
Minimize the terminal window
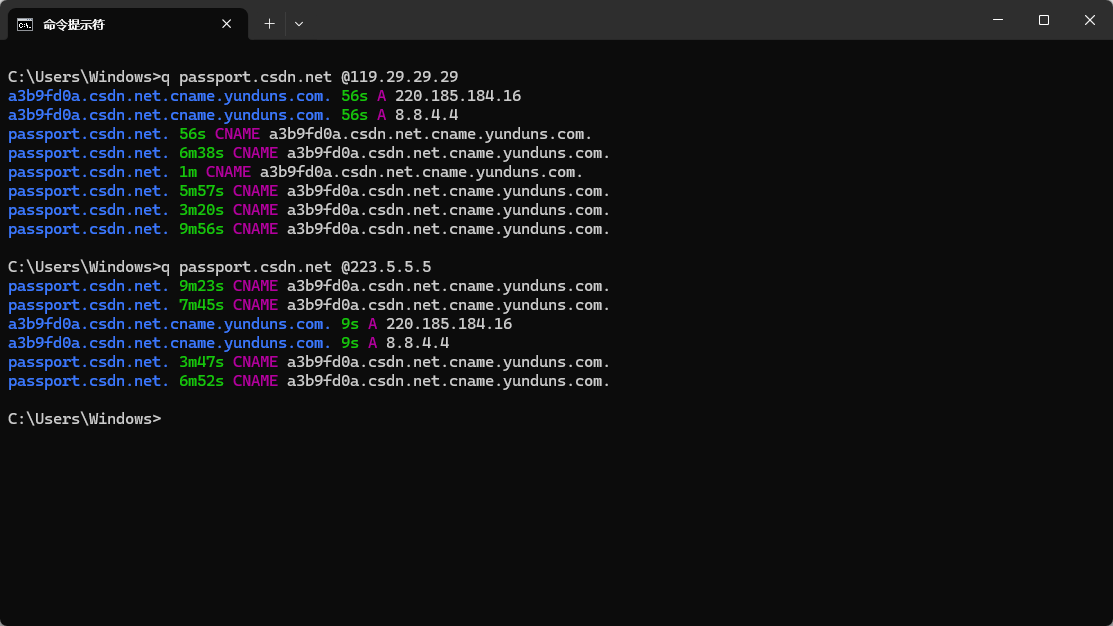[x=998, y=20]
